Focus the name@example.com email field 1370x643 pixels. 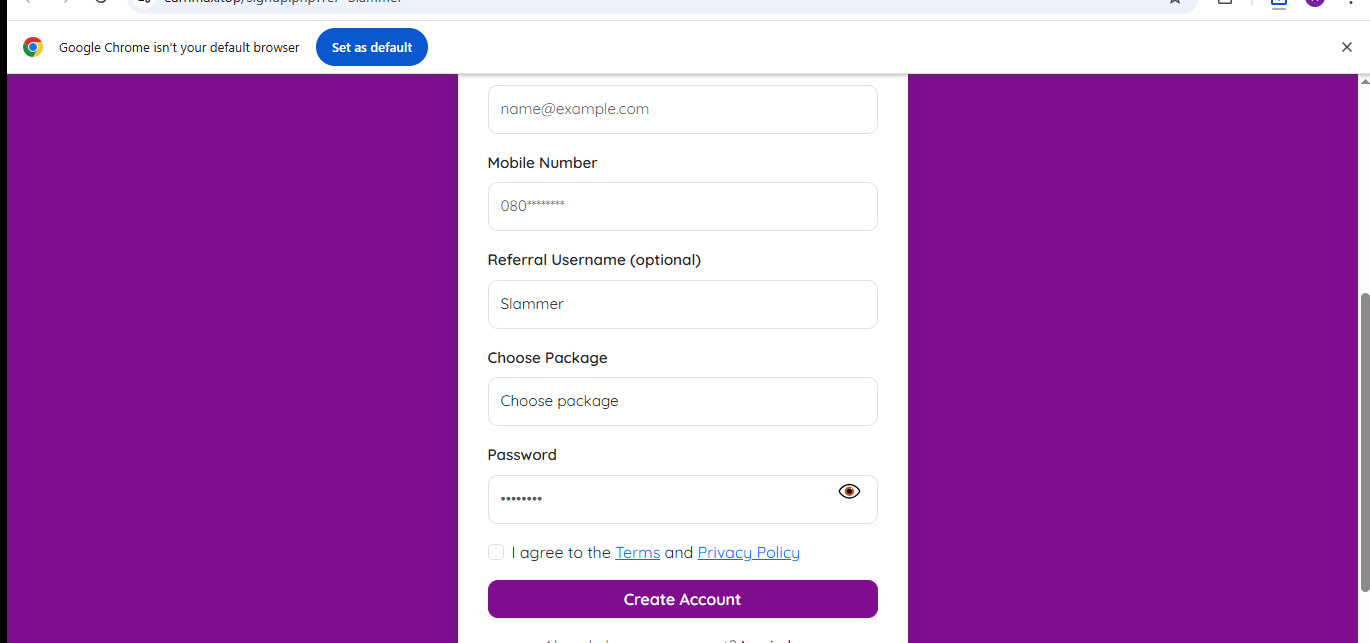[683, 109]
